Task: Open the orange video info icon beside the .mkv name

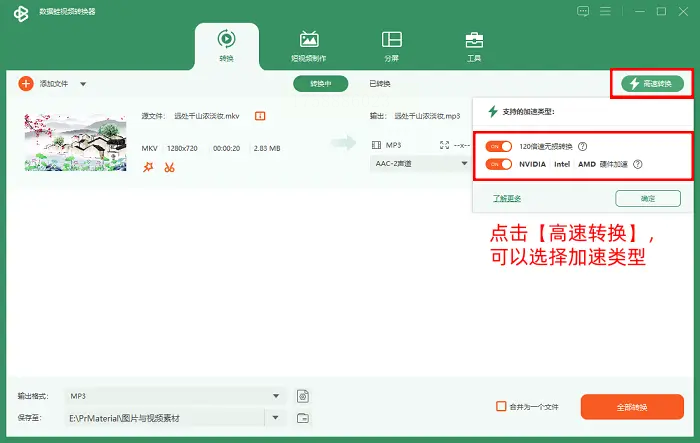Action: [x=260, y=116]
